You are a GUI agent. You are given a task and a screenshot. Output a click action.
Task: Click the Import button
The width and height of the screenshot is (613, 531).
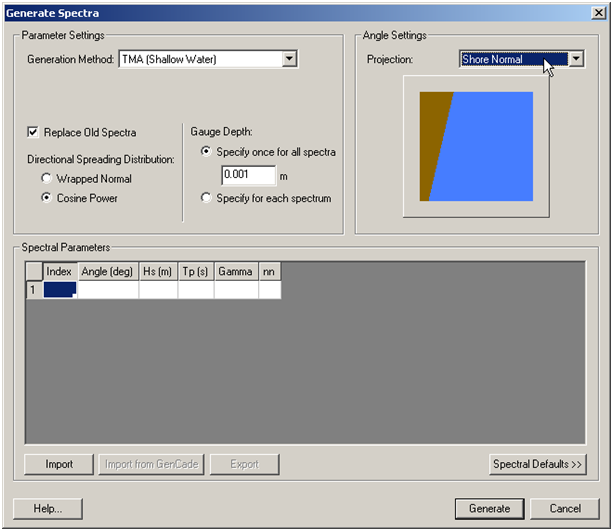(x=59, y=464)
